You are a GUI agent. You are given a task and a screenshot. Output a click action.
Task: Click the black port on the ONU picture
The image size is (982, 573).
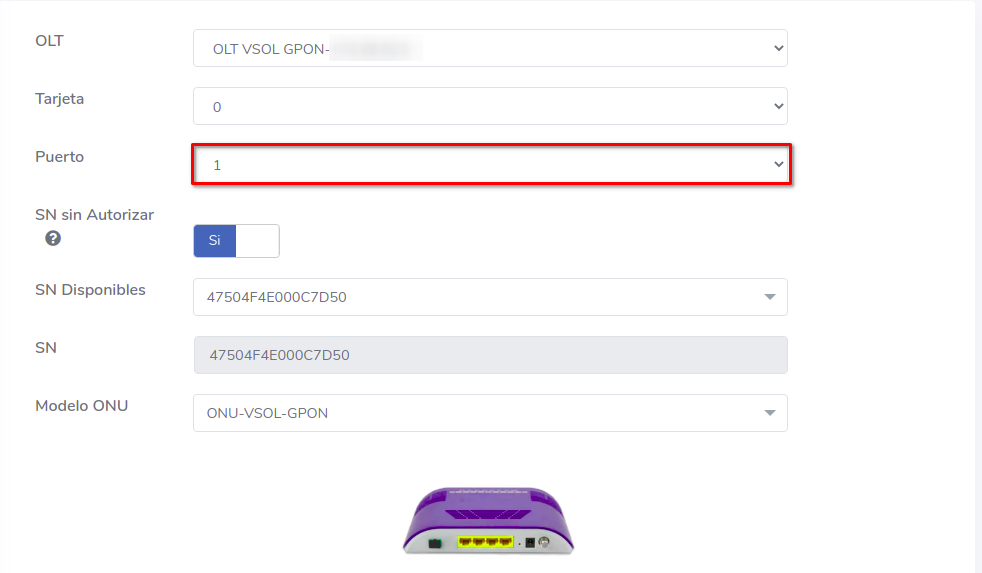[x=529, y=543]
